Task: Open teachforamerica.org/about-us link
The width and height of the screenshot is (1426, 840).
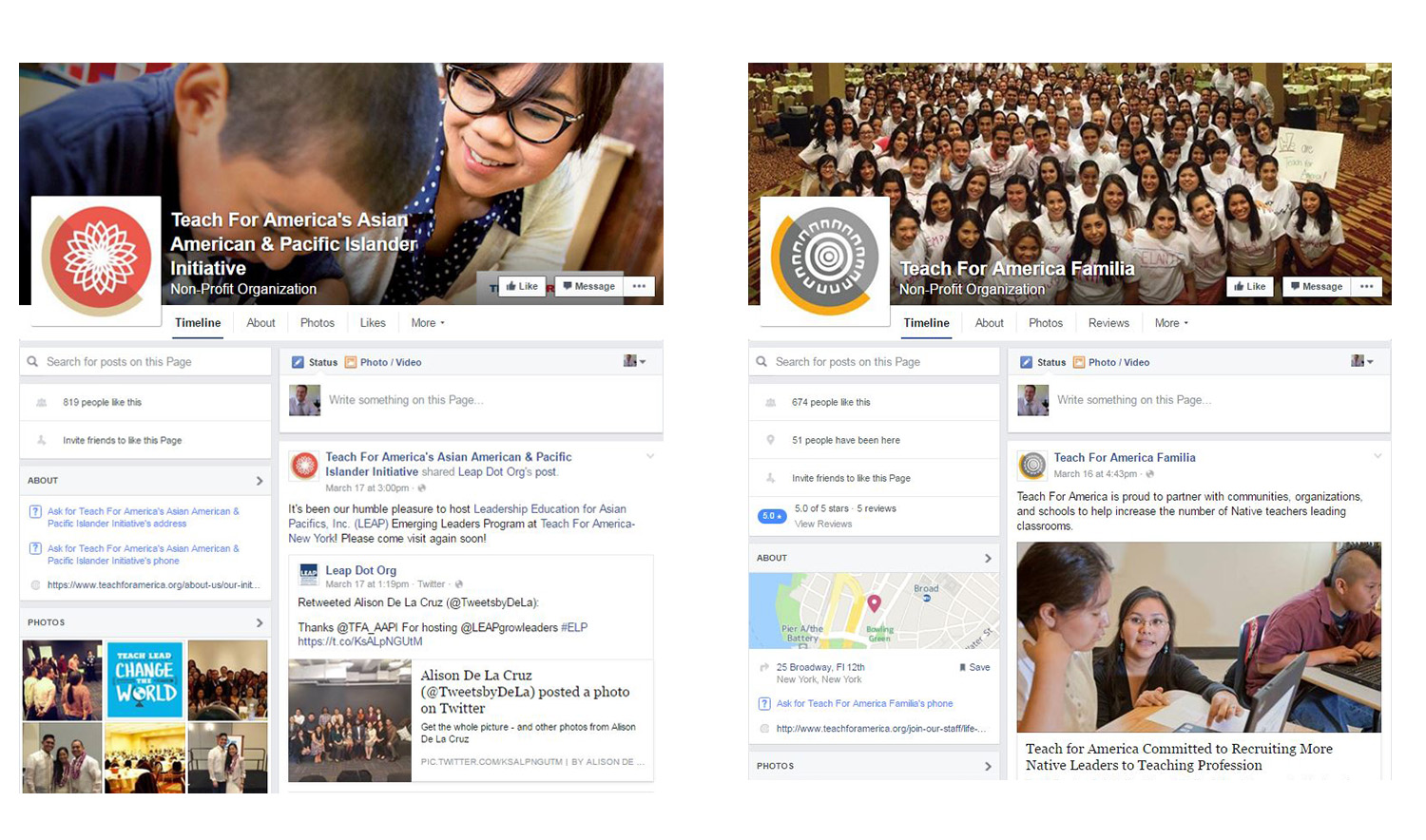Action: (x=153, y=585)
